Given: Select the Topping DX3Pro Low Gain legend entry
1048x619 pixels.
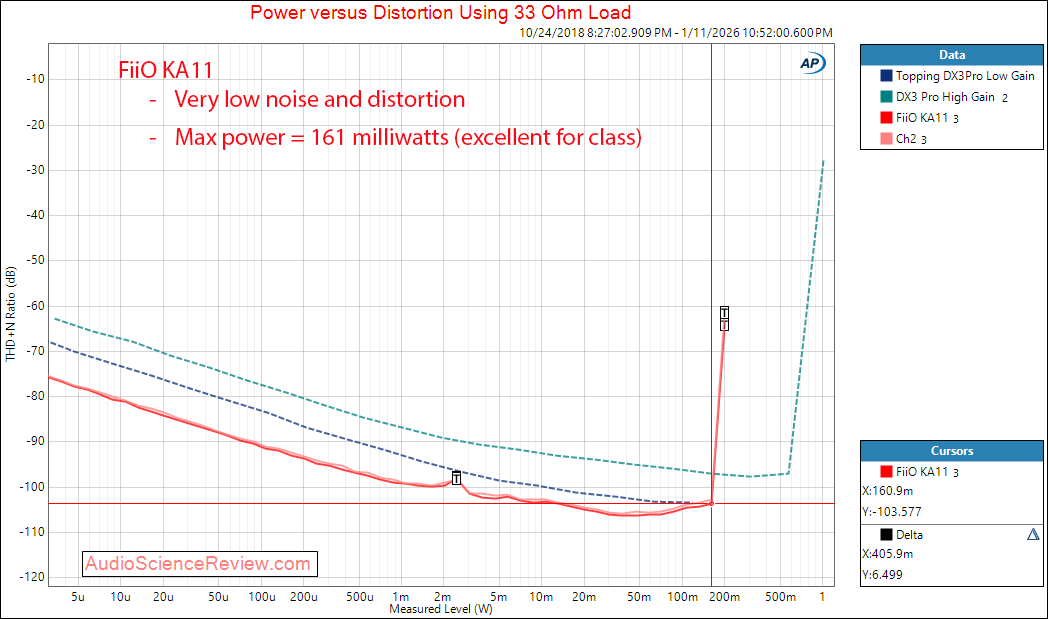Looking at the screenshot, I should pyautogui.click(x=957, y=76).
